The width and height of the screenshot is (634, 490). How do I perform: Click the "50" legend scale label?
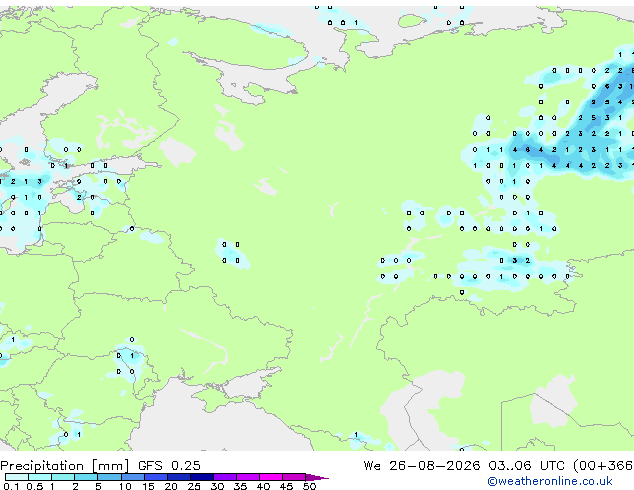(309, 486)
